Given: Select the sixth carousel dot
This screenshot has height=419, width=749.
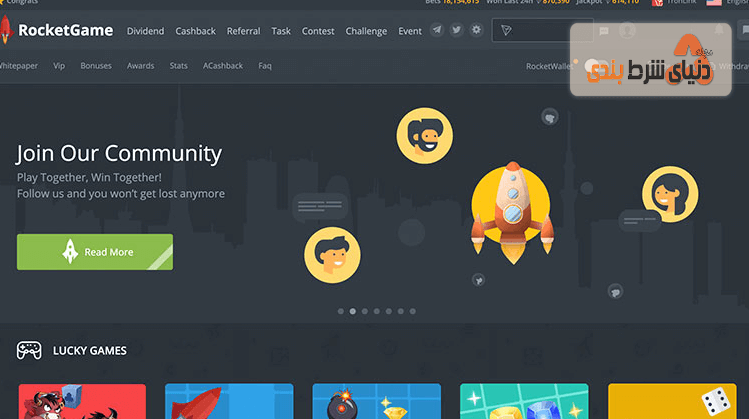Looking at the screenshot, I should 400,312.
